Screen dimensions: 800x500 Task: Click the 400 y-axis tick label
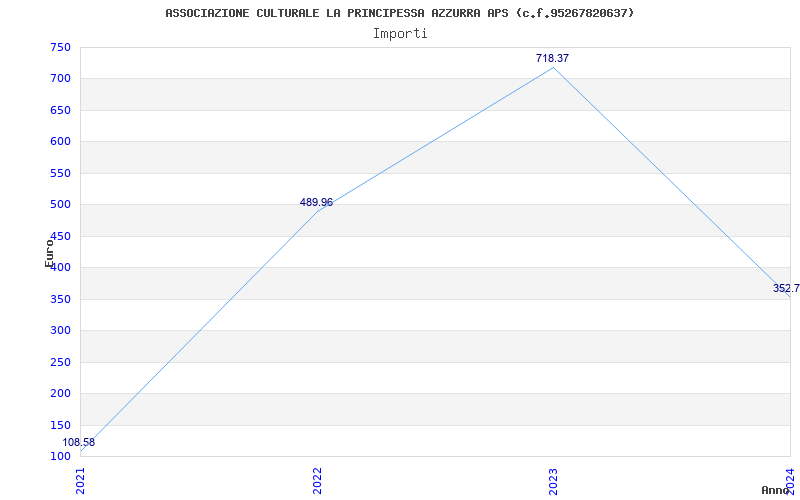tap(60, 267)
